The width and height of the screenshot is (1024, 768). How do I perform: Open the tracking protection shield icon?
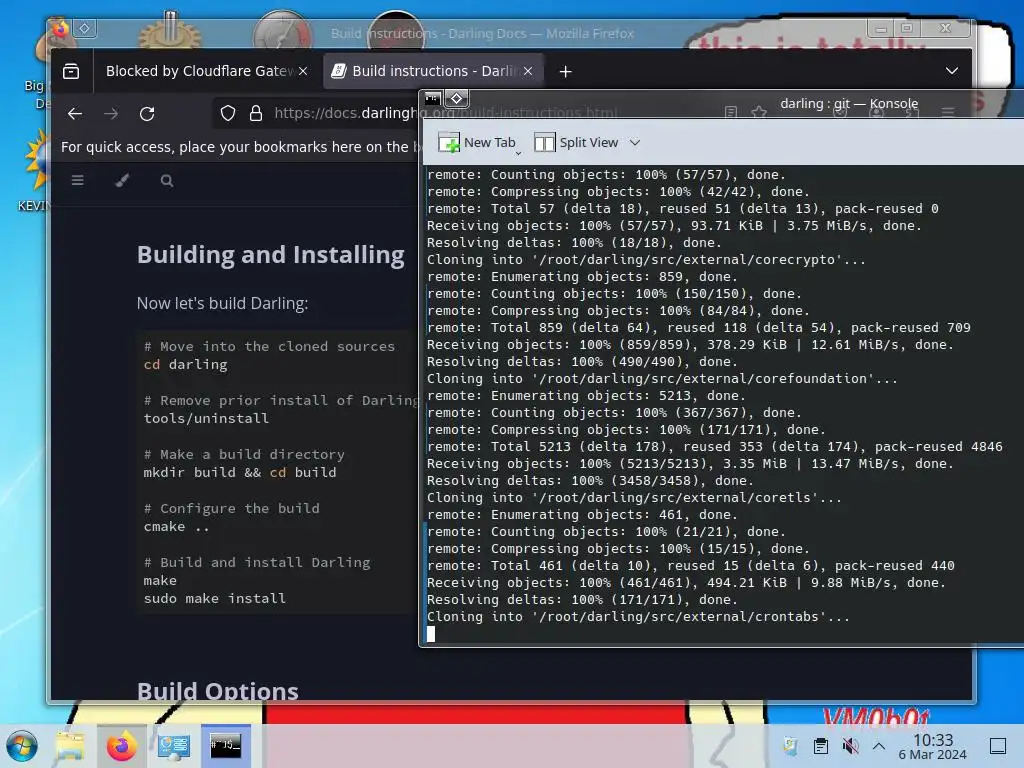click(x=227, y=114)
